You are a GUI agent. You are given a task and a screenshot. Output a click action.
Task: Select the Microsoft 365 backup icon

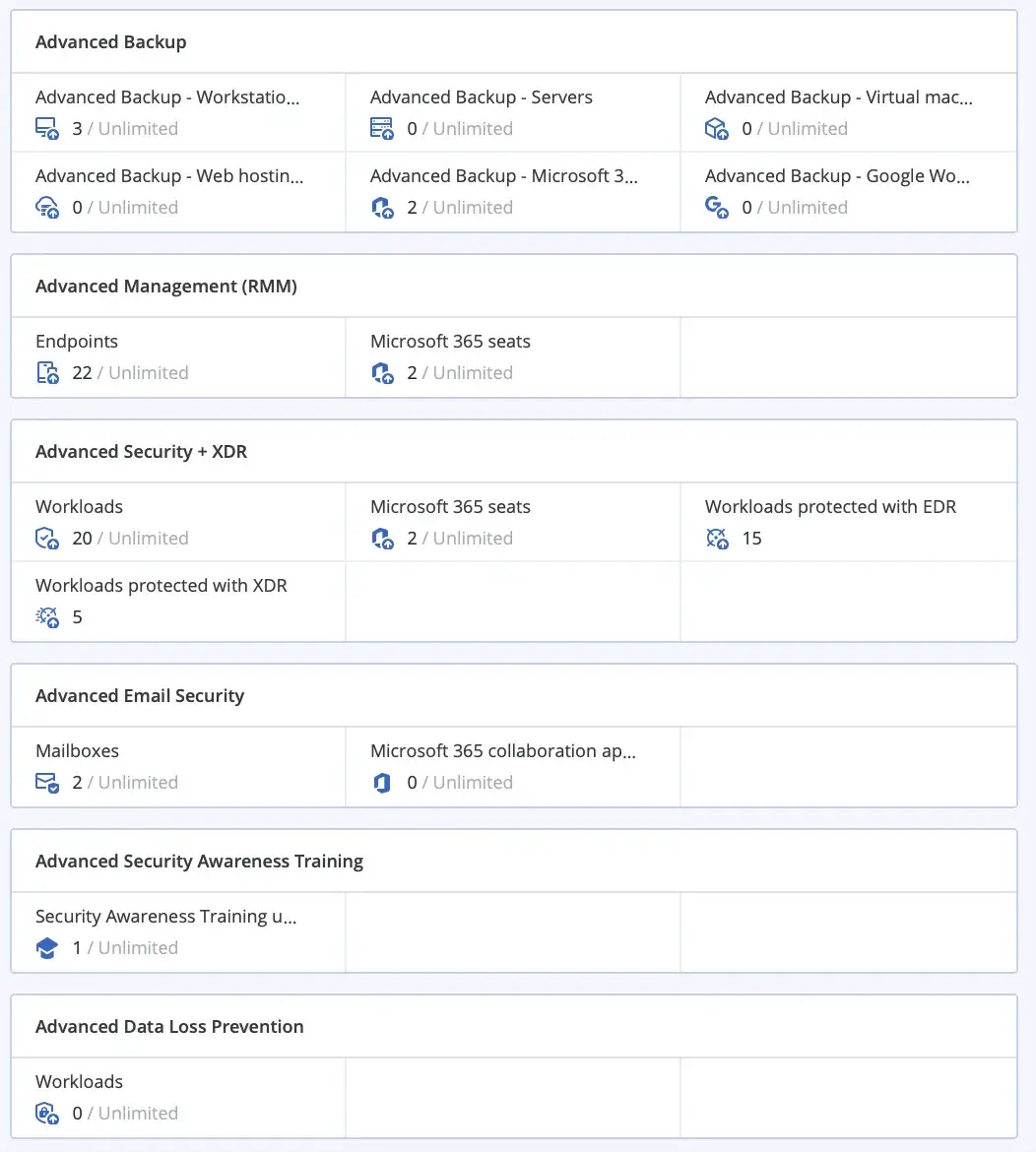point(382,207)
